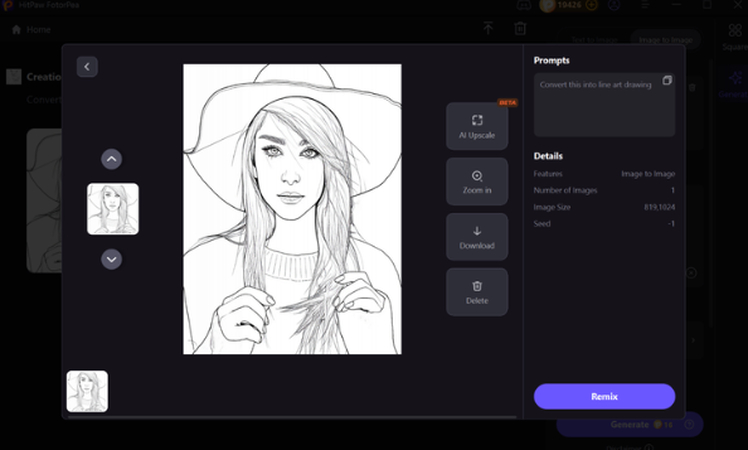Click the Image Size value 819,1024

coord(659,207)
